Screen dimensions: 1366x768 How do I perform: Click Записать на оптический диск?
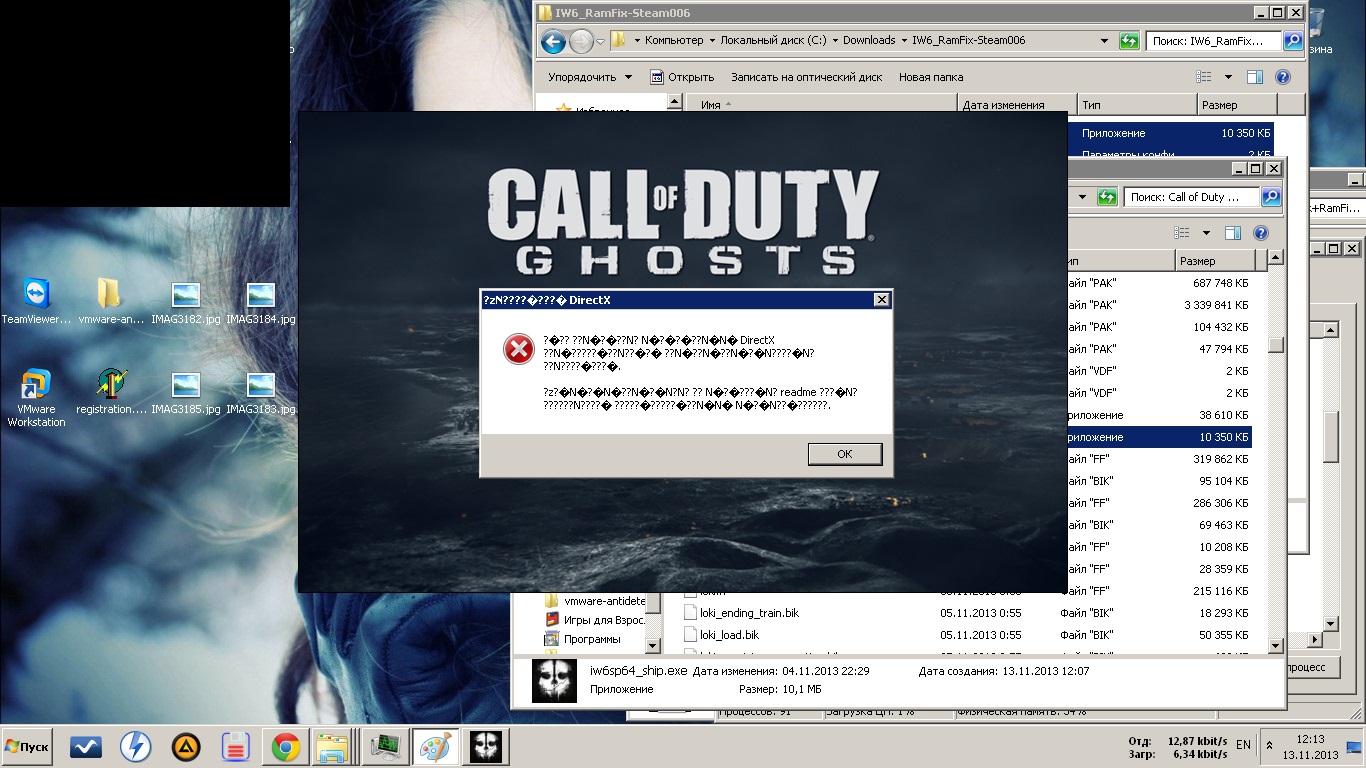pos(806,77)
